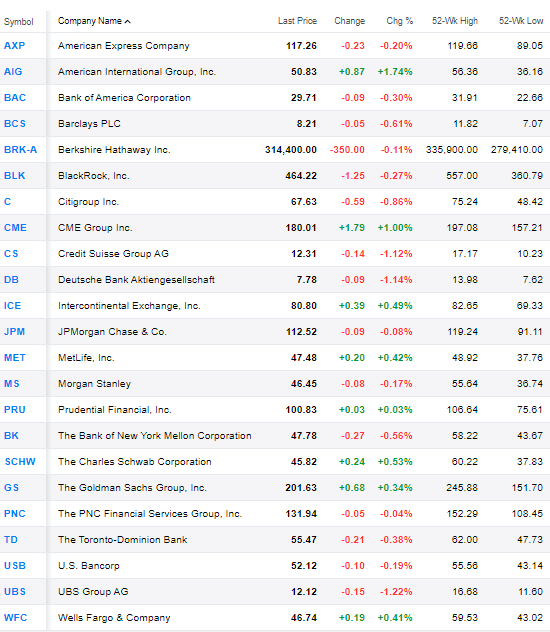This screenshot has height=632, width=550.
Task: Open the C ticker link for Citigroup
Action: coord(8,202)
